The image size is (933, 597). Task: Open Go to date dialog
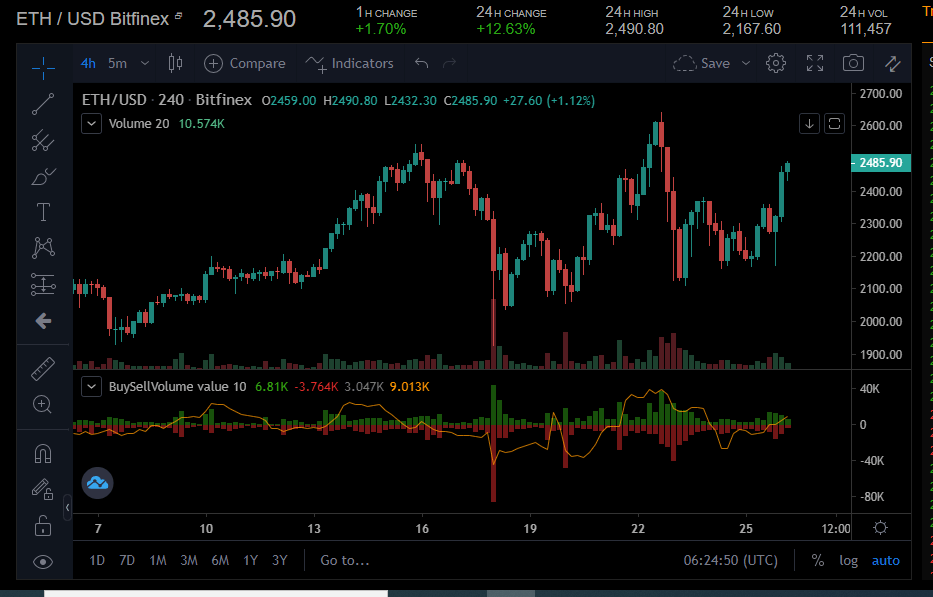coord(345,561)
